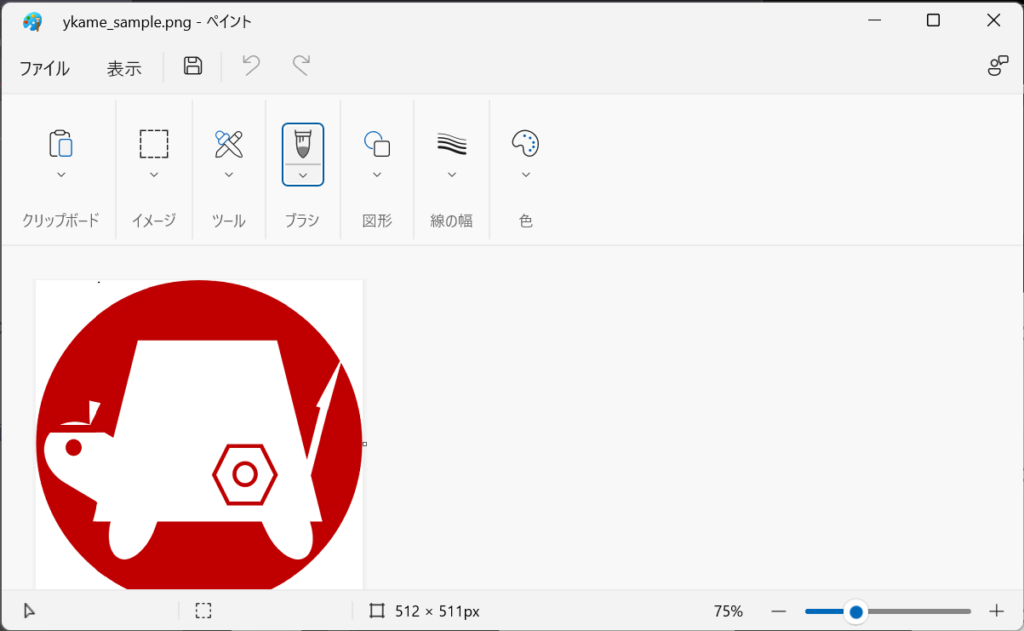This screenshot has height=631, width=1024.
Task: Click the canvas size icon in status bar
Action: pyautogui.click(x=377, y=611)
